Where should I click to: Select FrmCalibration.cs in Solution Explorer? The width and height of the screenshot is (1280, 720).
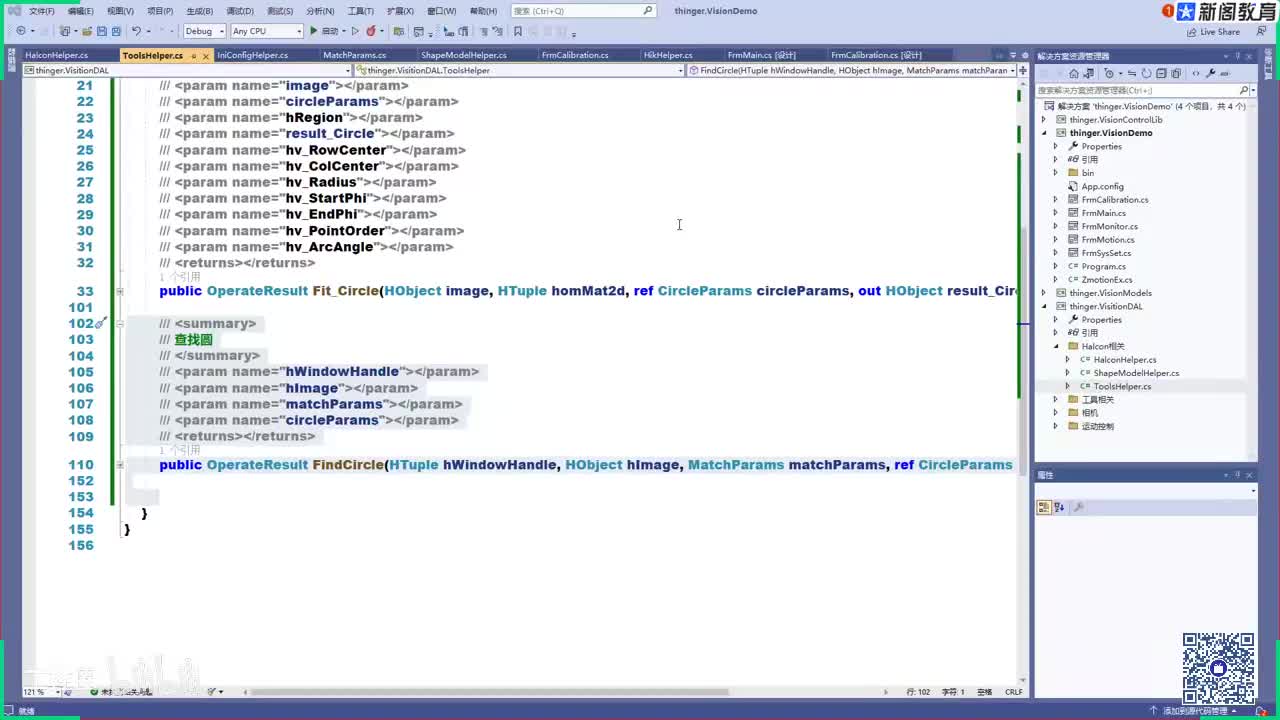click(1114, 200)
